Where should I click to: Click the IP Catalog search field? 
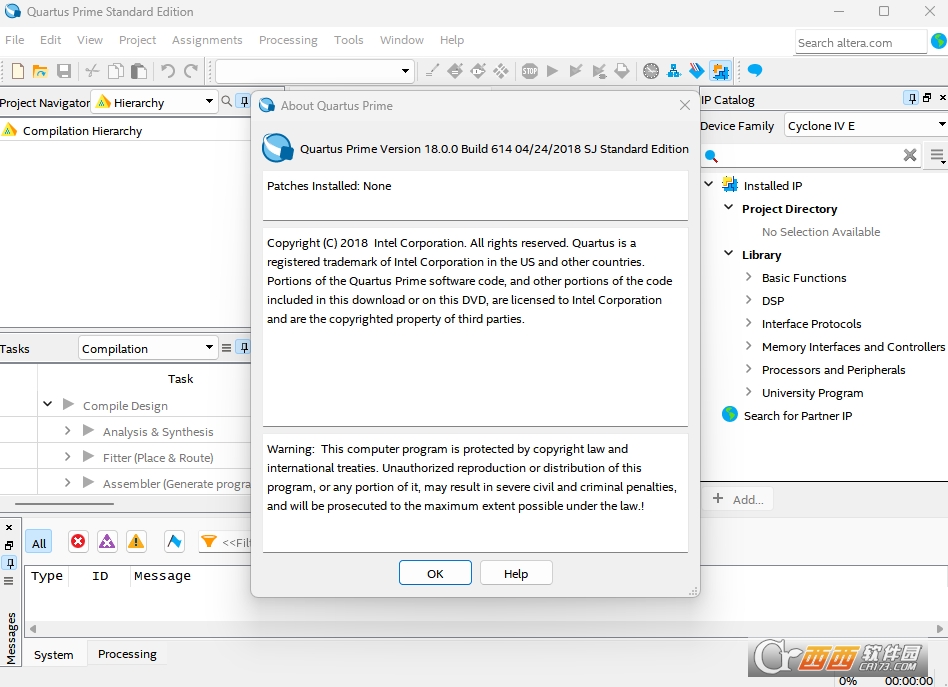point(810,155)
